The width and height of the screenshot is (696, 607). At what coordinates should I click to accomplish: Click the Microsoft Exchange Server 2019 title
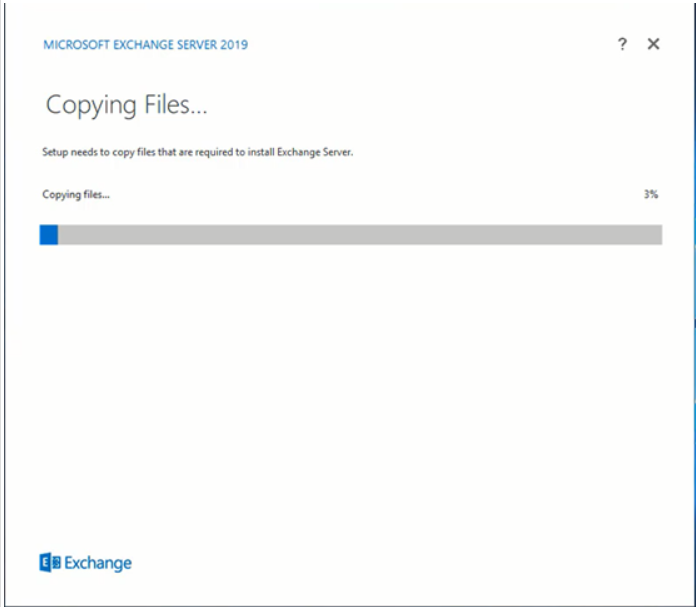(146, 45)
